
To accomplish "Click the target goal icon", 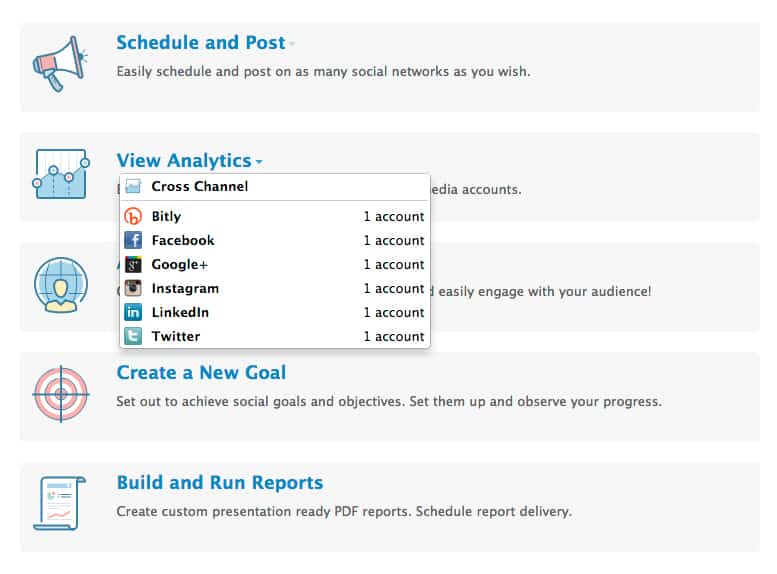I will point(61,394).
